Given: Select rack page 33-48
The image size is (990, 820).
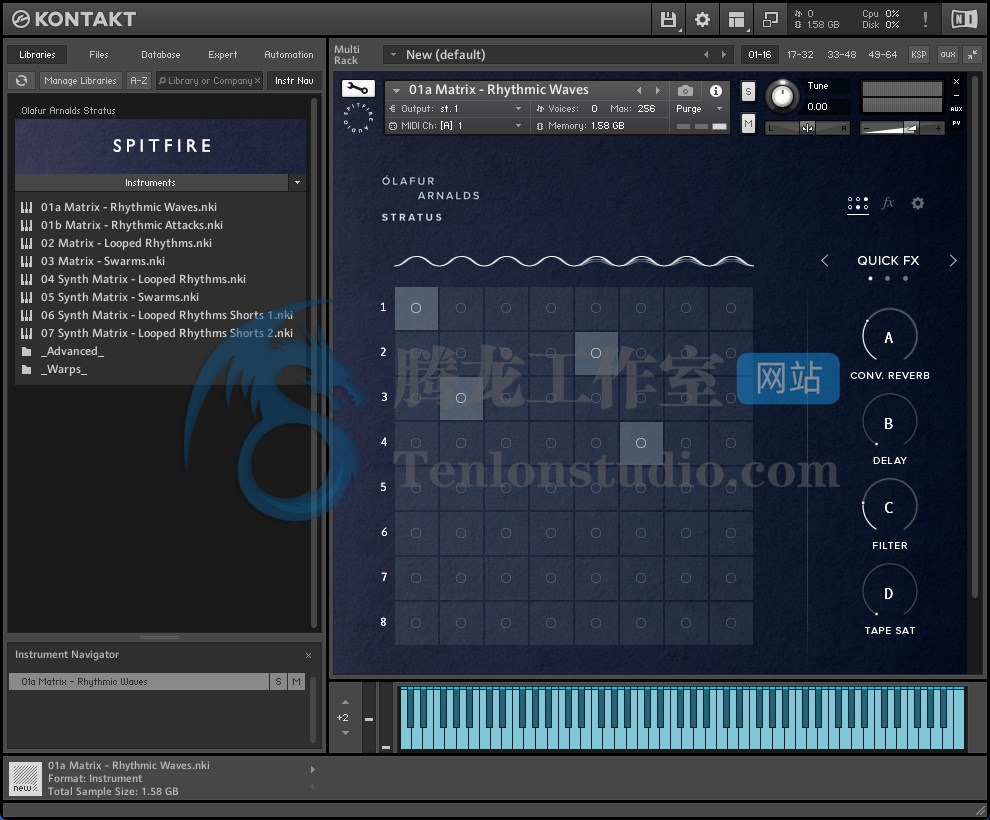Looking at the screenshot, I should point(841,55).
